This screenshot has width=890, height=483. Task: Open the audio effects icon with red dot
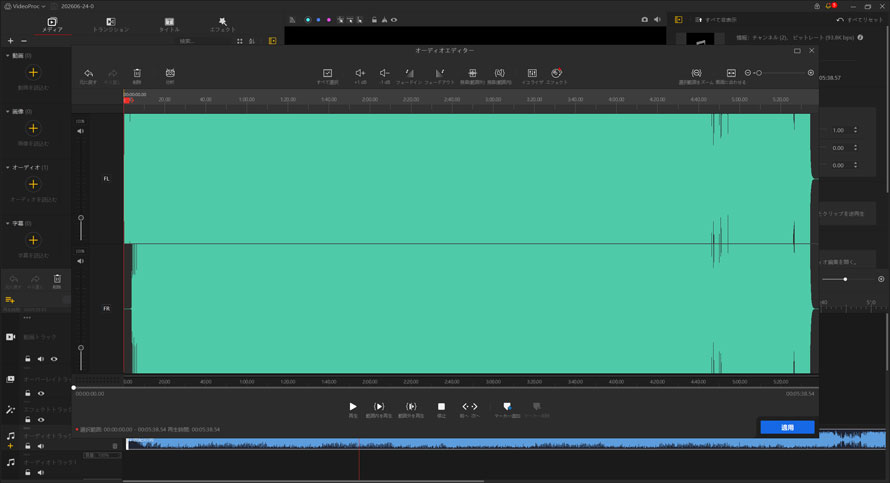click(556, 73)
